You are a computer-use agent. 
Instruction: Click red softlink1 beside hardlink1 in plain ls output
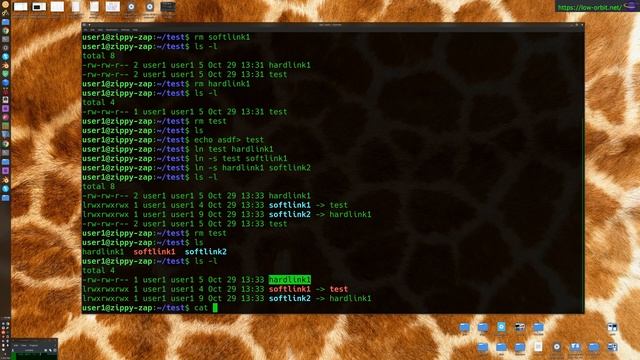[x=154, y=252]
